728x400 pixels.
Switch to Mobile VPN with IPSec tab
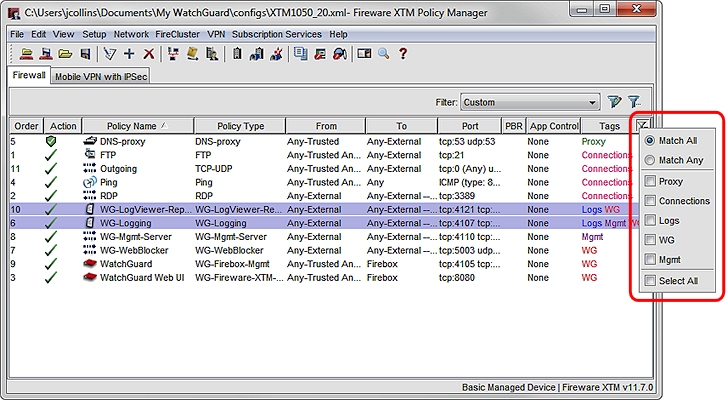tap(101, 77)
